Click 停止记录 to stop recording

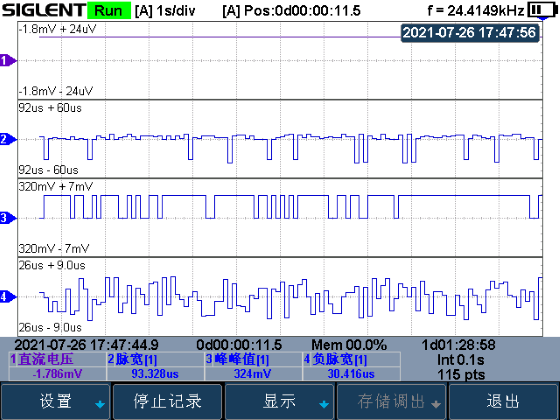point(168,401)
